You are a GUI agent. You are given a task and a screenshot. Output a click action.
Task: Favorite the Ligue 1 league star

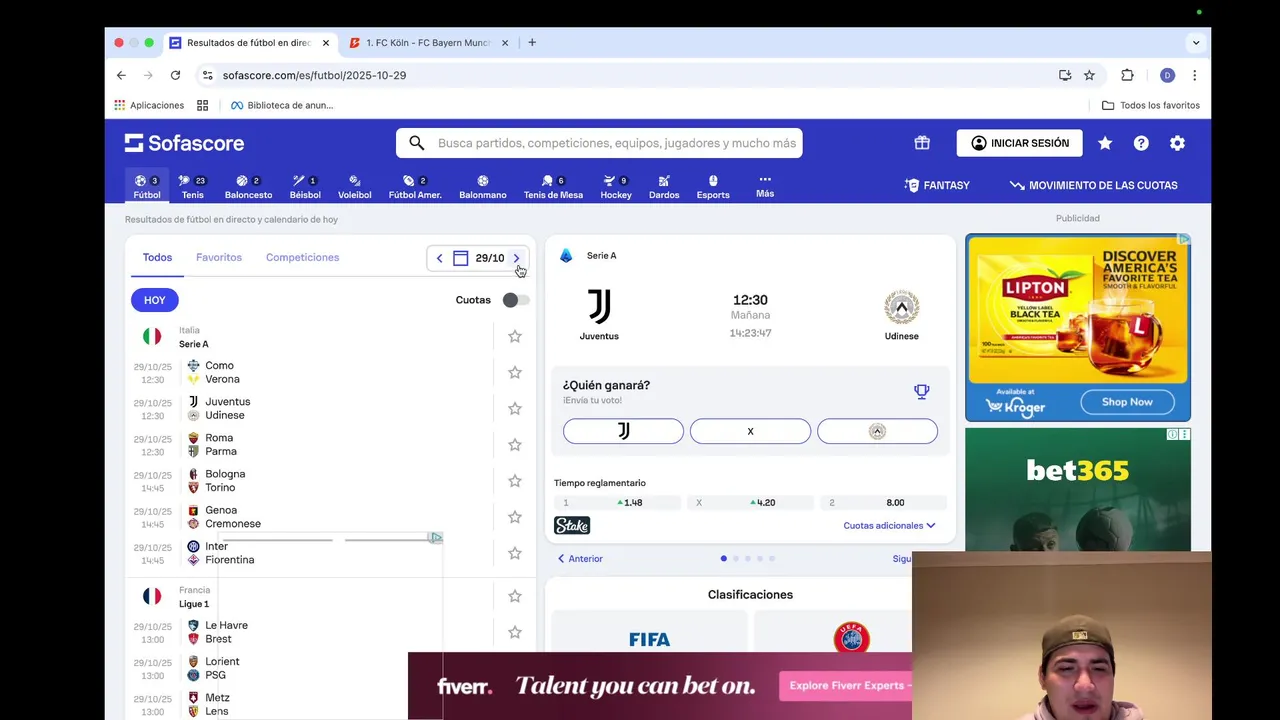tap(515, 596)
